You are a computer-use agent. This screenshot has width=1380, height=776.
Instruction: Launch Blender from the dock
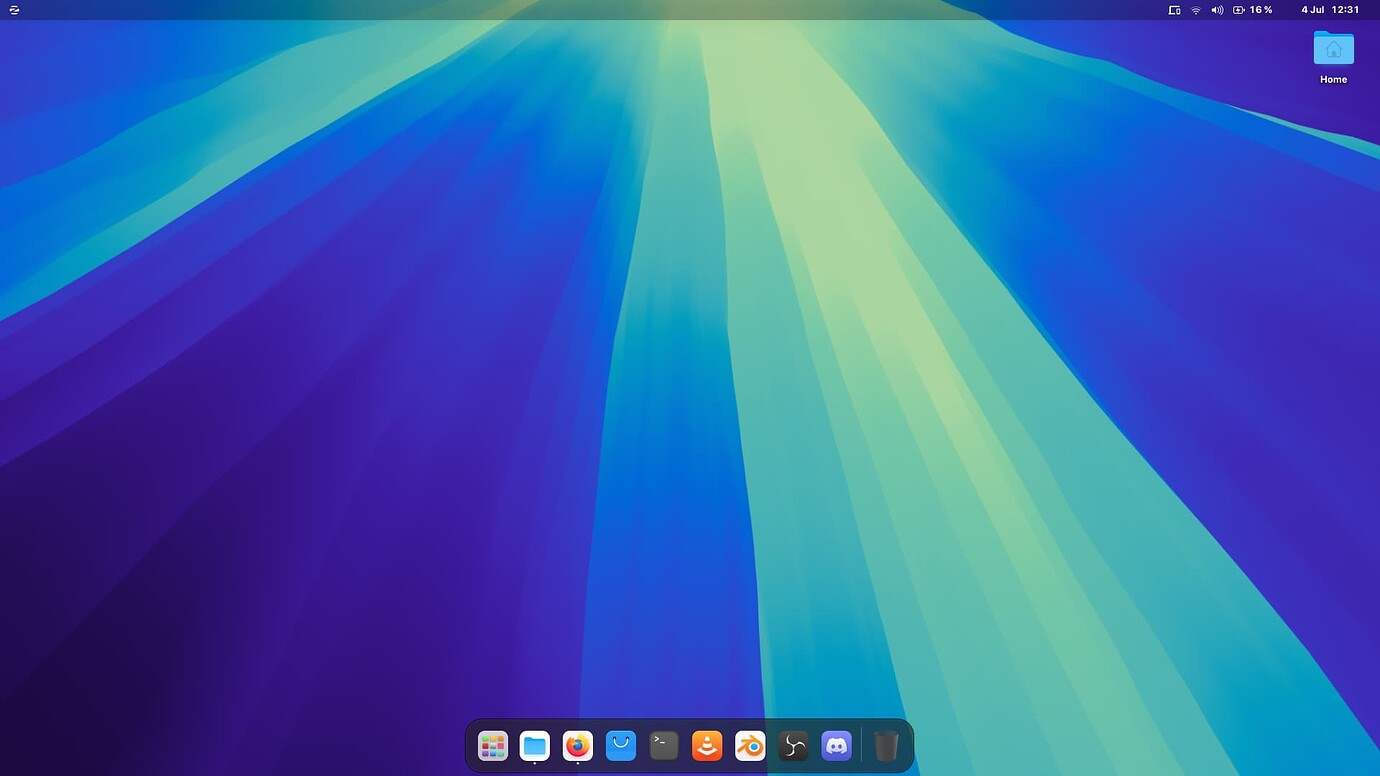pos(750,745)
